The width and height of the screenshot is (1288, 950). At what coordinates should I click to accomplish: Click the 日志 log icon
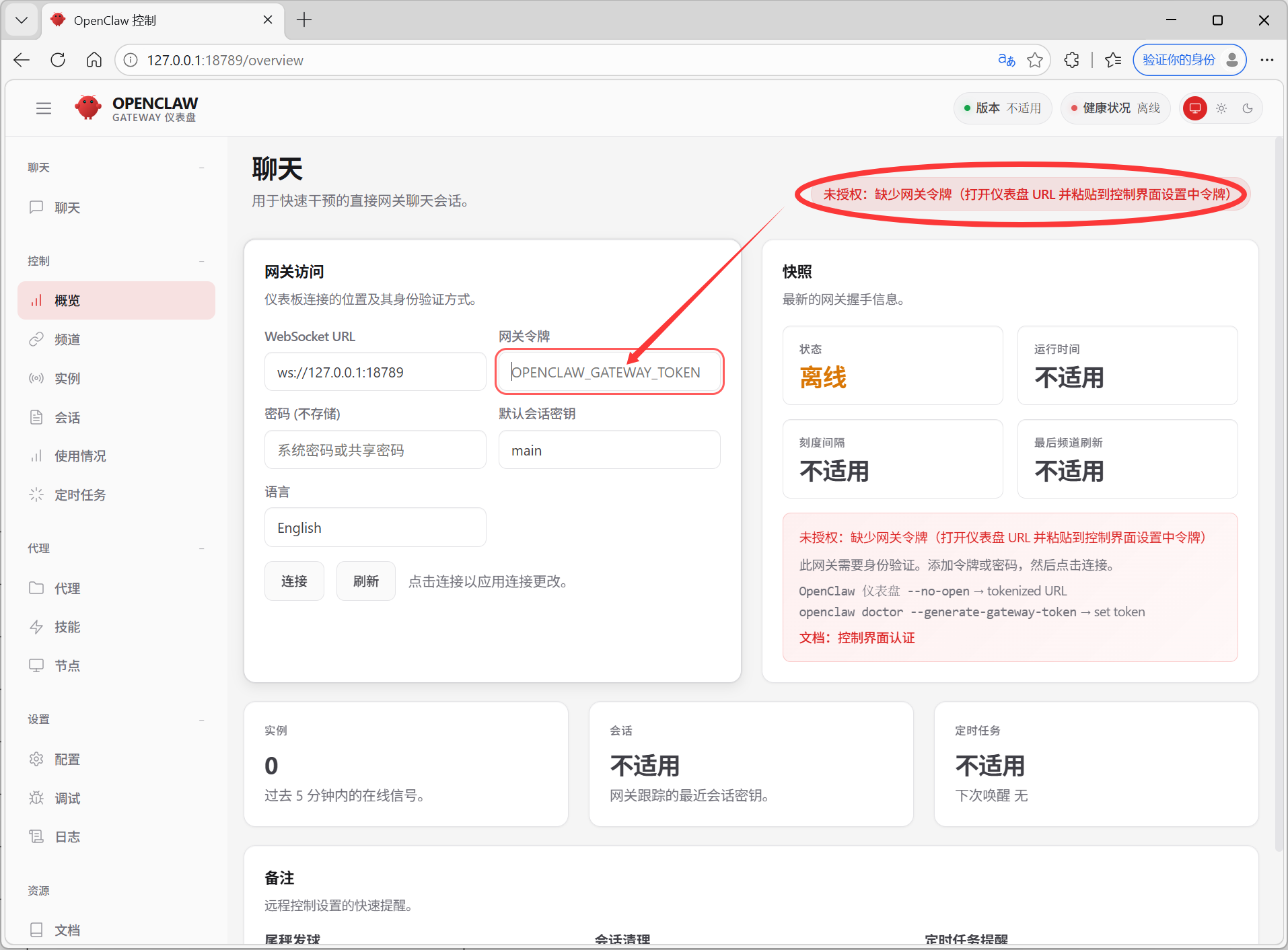pos(36,836)
